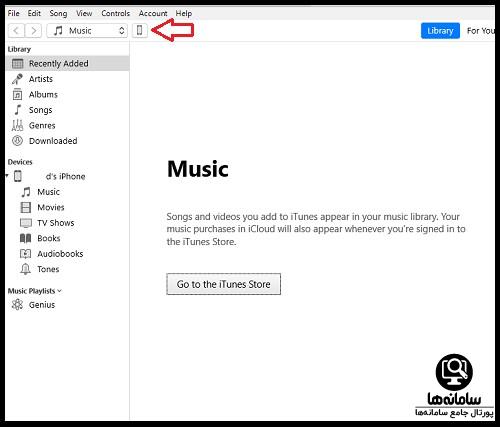Viewport: 500px width, 427px height.
Task: Click the Artists microphone icon
Action: click(x=17, y=79)
